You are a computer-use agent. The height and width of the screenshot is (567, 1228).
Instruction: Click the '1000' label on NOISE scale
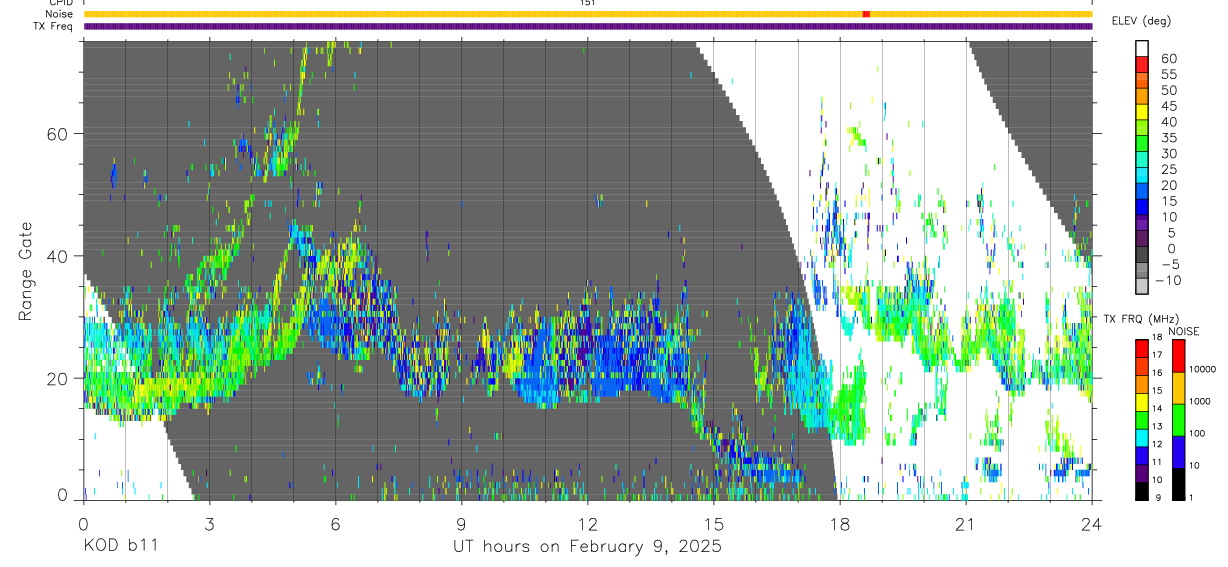[1200, 401]
